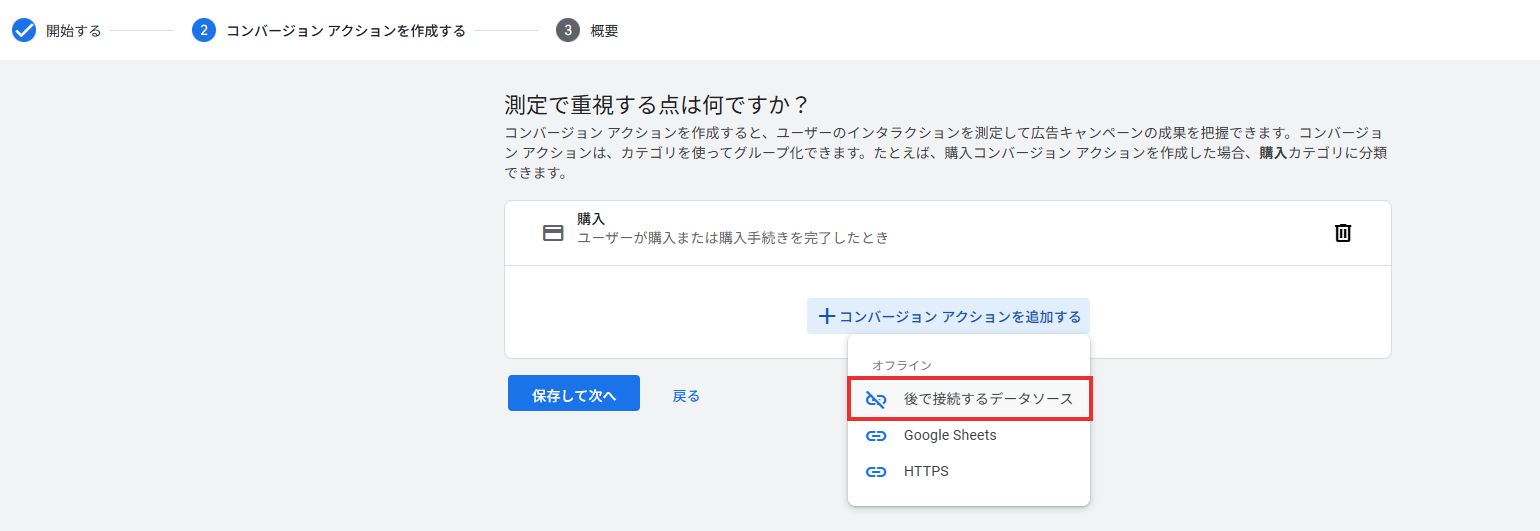Pick the HTTPS data source option

pos(926,471)
